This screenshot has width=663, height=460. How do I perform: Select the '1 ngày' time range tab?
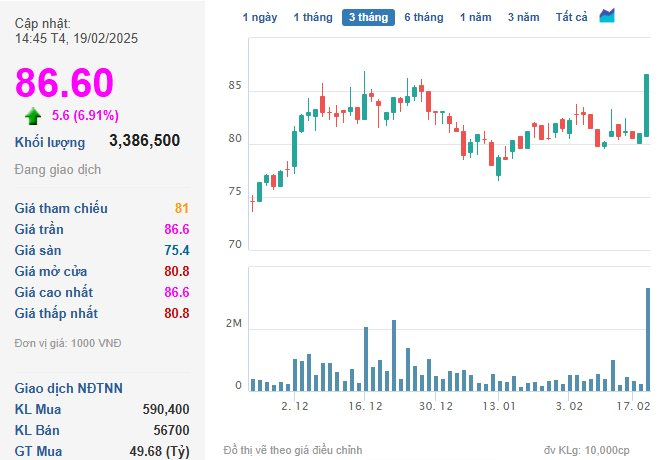[260, 17]
